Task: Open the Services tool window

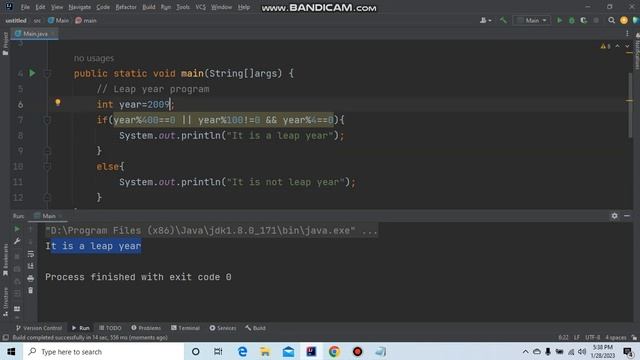Action: pyautogui.click(x=223, y=328)
